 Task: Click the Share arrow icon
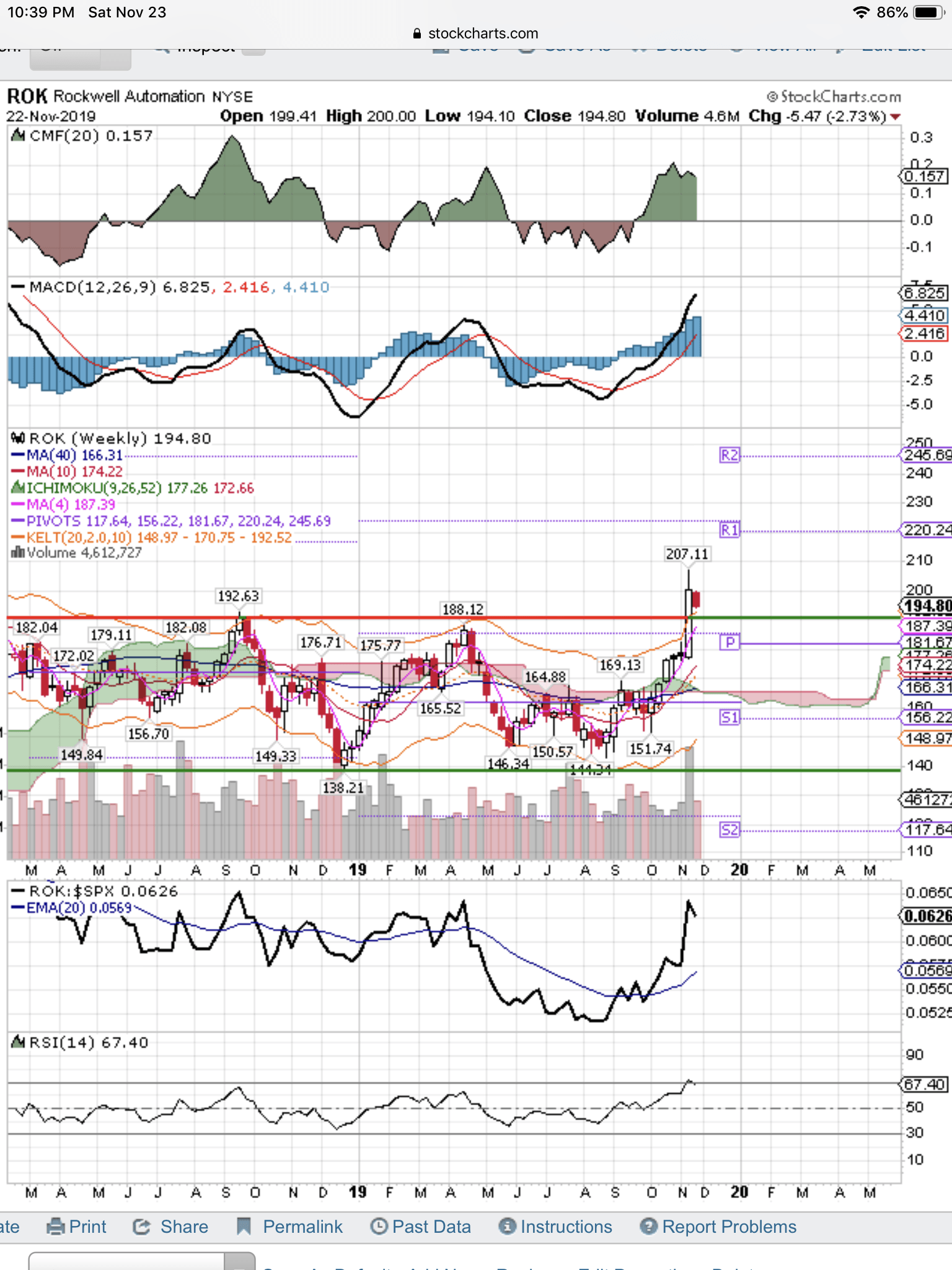(x=142, y=1227)
